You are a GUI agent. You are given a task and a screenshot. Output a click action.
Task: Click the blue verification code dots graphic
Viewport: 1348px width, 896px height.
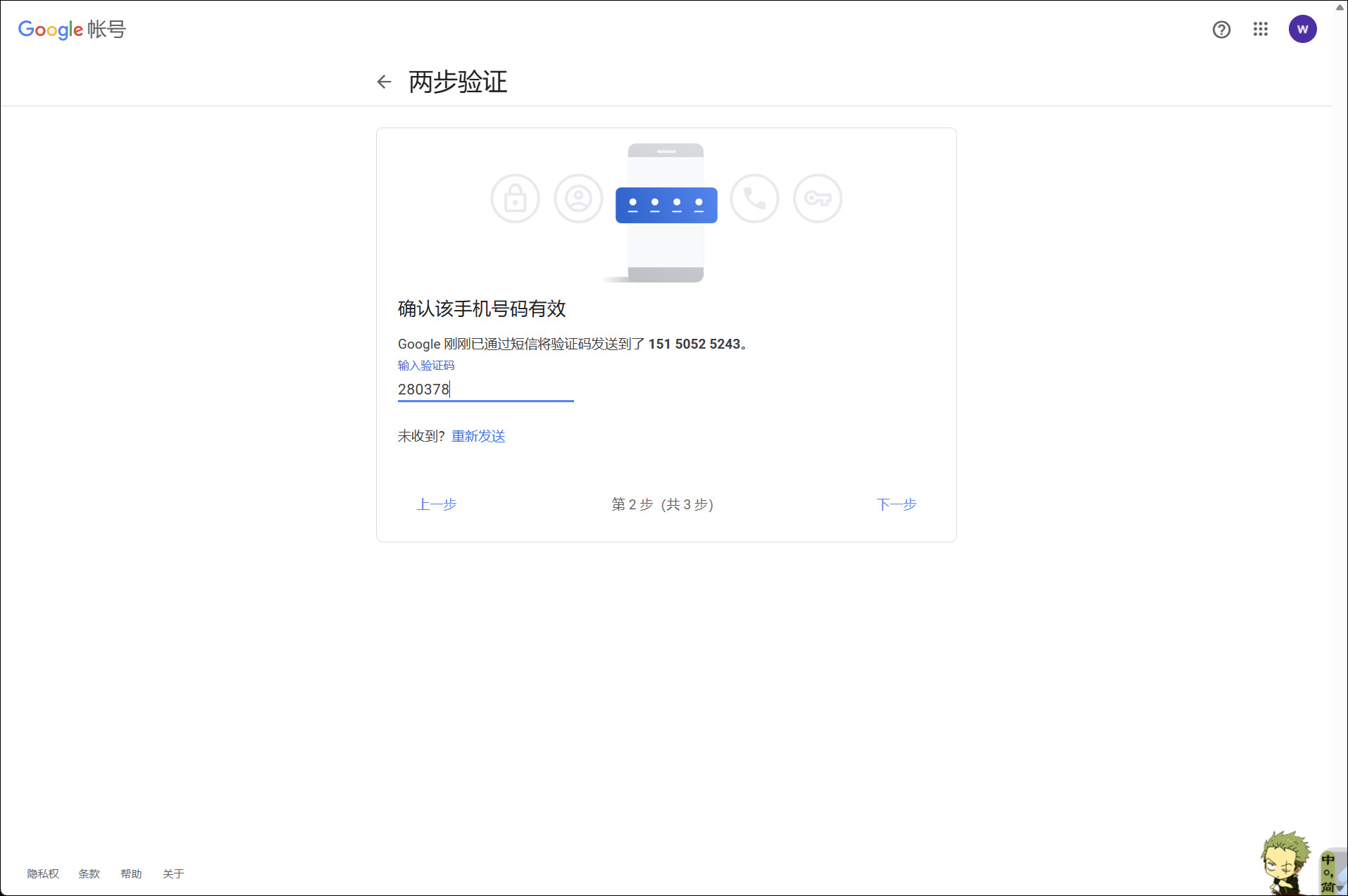(x=666, y=205)
